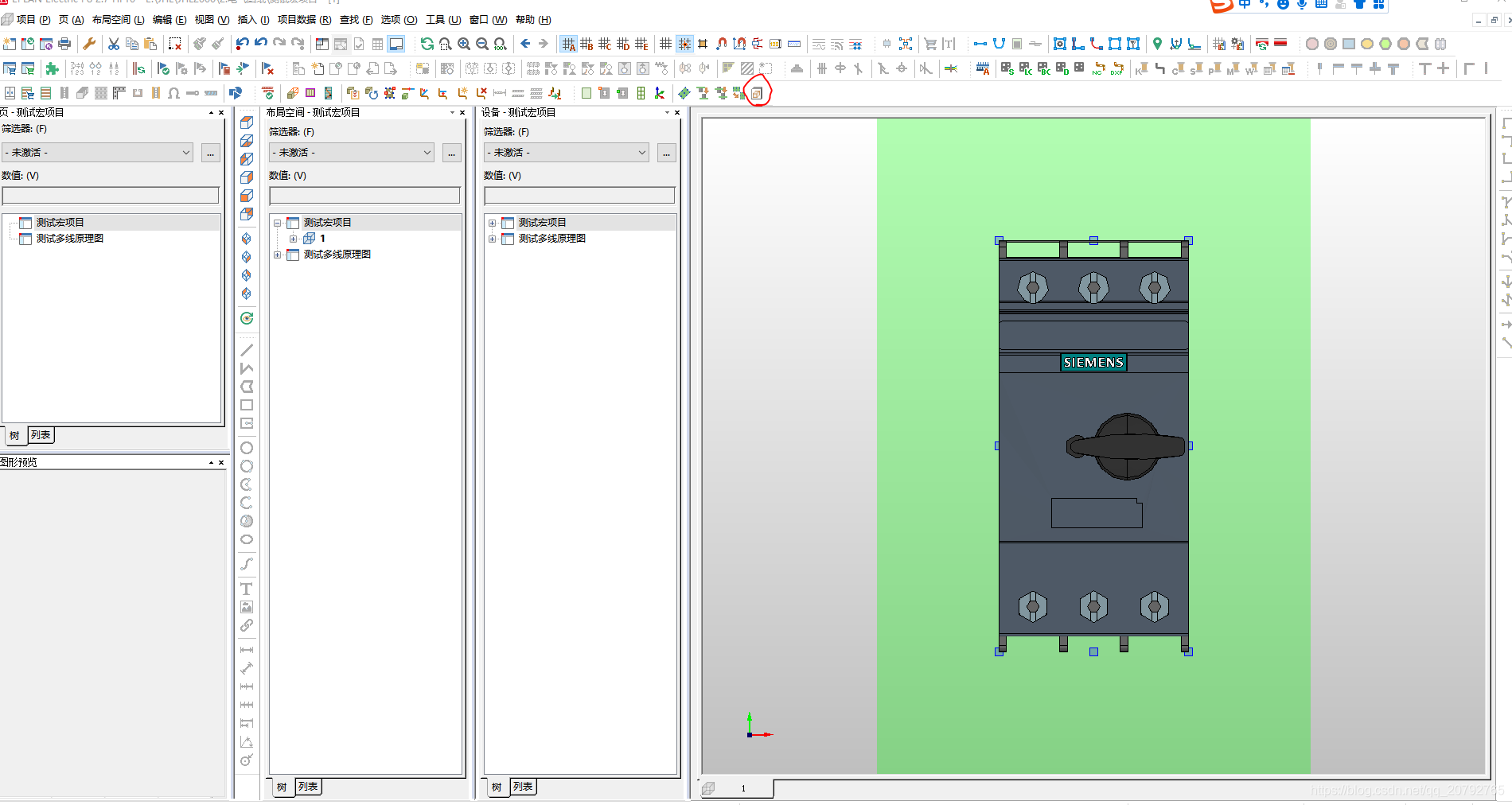Select the blue rectangle shape icon
The height and width of the screenshot is (805, 1512).
pyautogui.click(x=1349, y=44)
